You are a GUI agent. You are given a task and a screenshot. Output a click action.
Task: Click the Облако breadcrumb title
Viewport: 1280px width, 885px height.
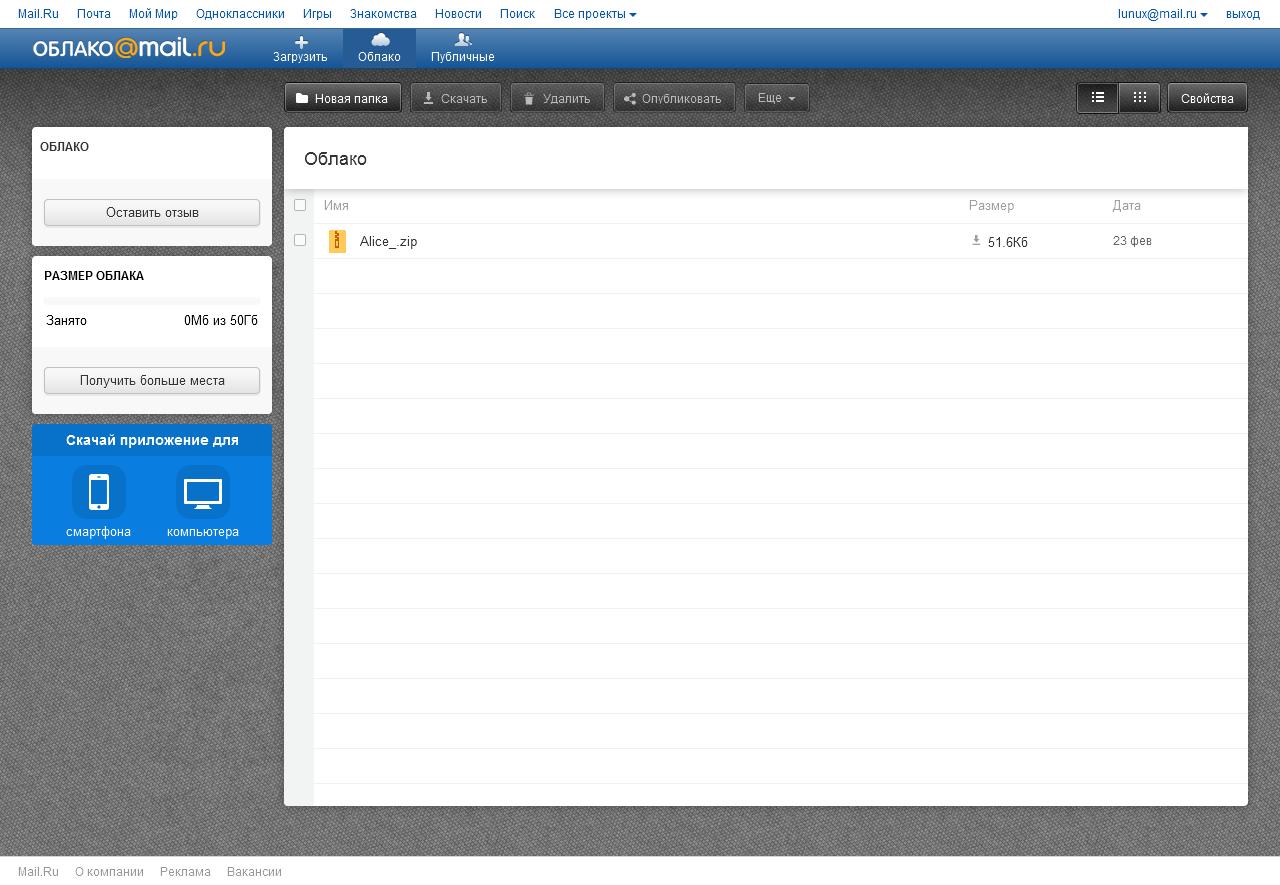(x=335, y=159)
